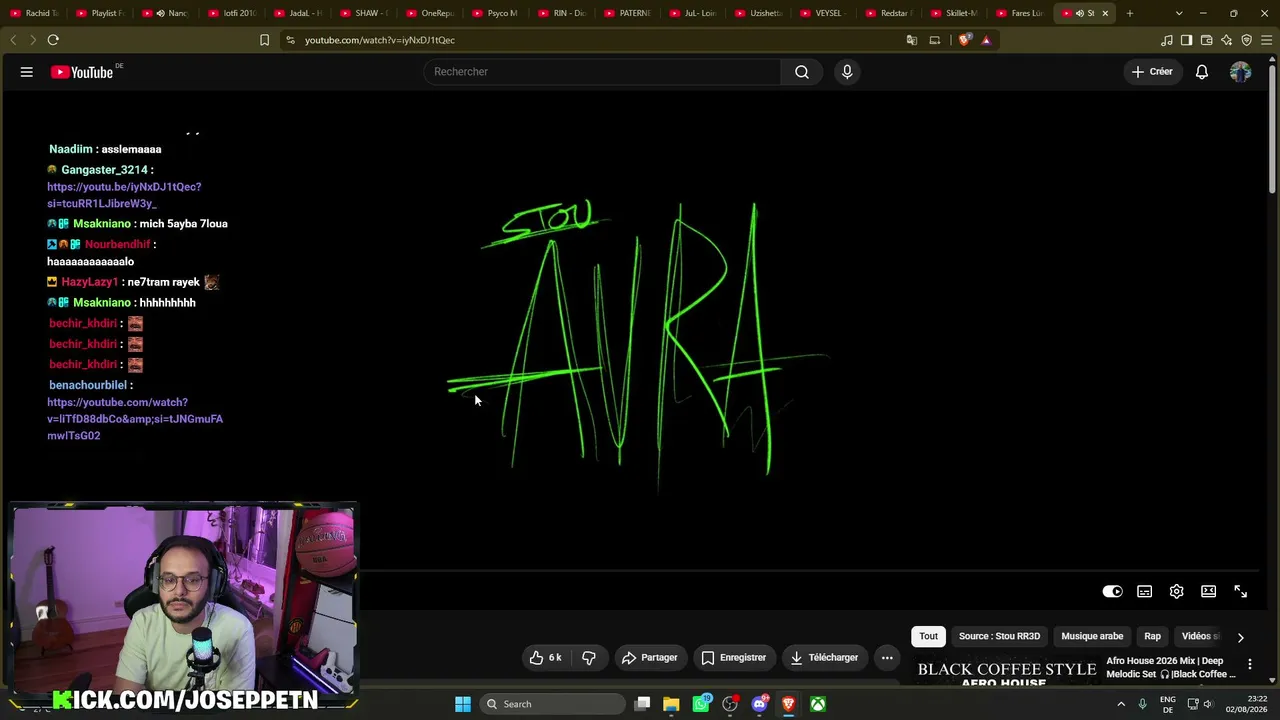Select the Source : Stou RR3D chip
This screenshot has width=1280, height=720.
pos(1000,636)
